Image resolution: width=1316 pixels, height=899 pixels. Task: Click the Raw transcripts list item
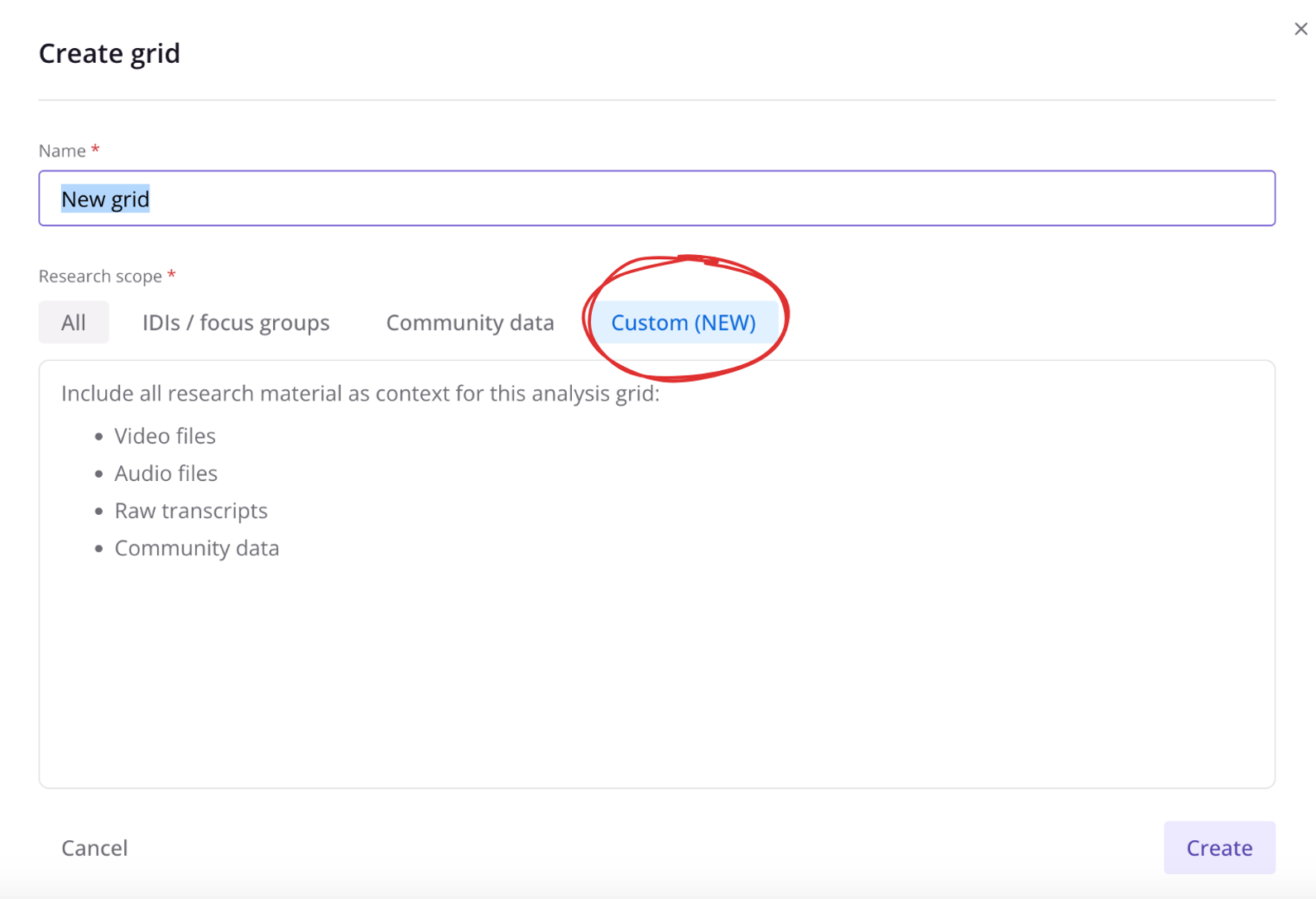coord(191,511)
